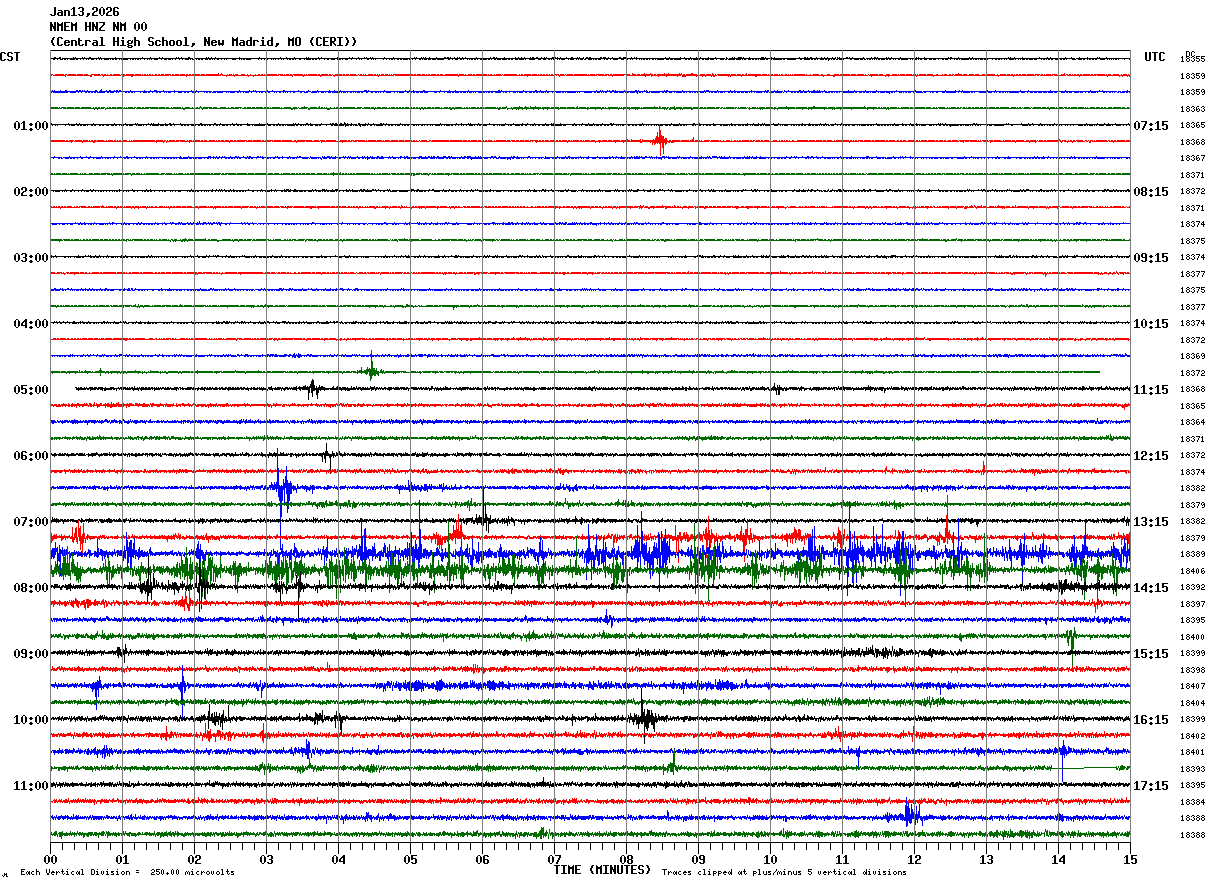Click the CST timezone label
Viewport: 1210px width, 886px height.
click(10, 57)
